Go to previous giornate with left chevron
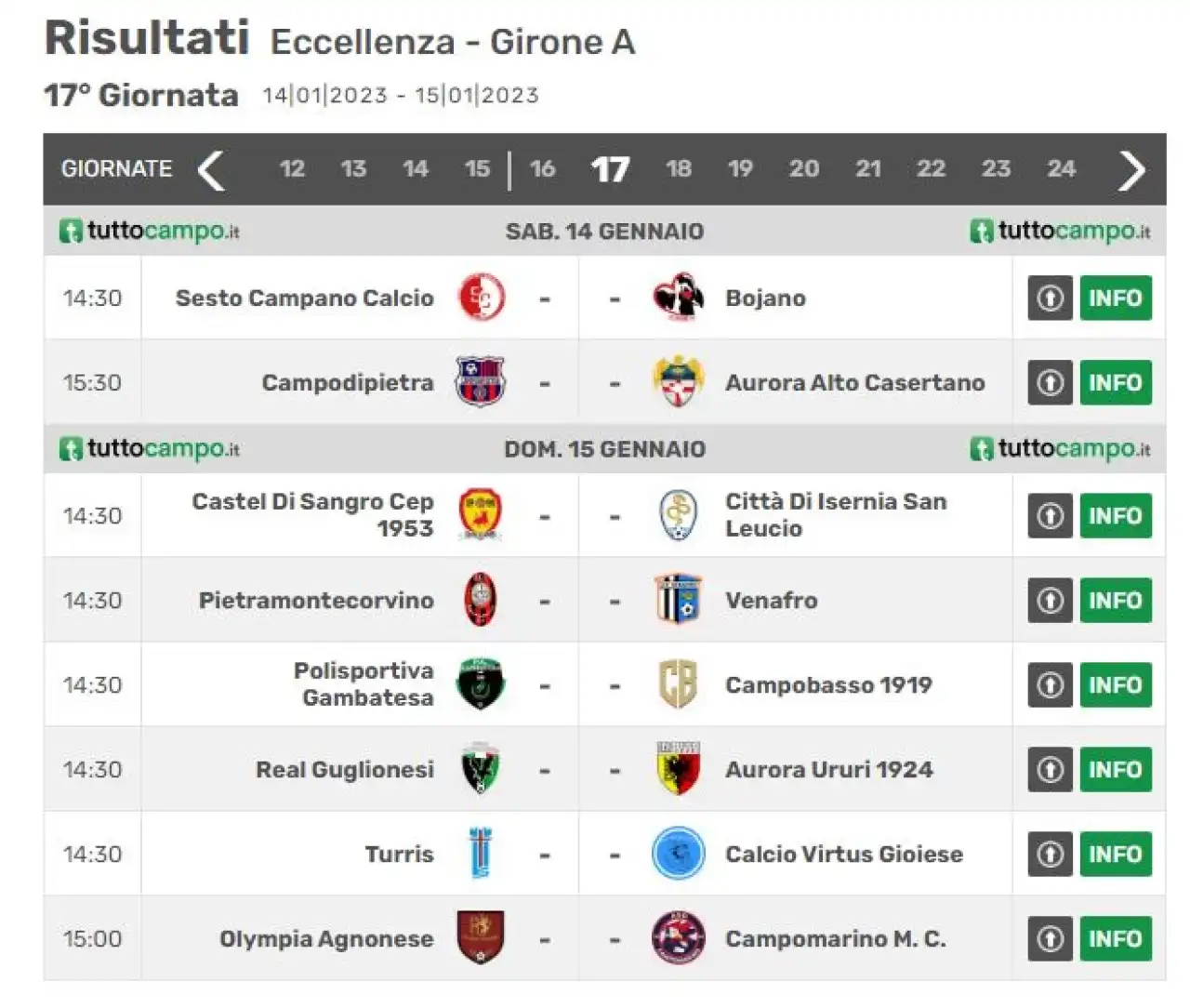 tap(212, 169)
